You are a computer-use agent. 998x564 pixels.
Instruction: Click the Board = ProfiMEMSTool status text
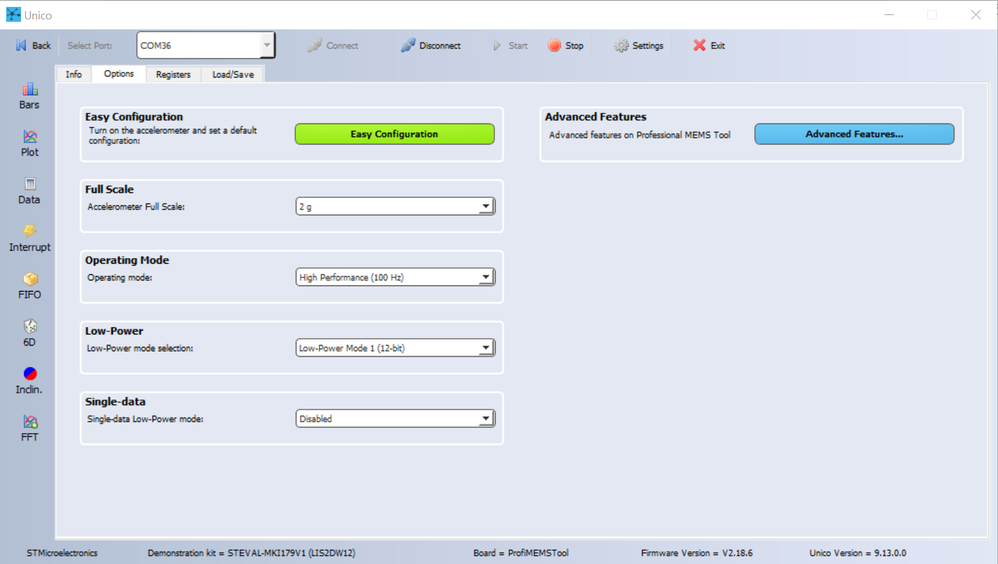coord(521,553)
